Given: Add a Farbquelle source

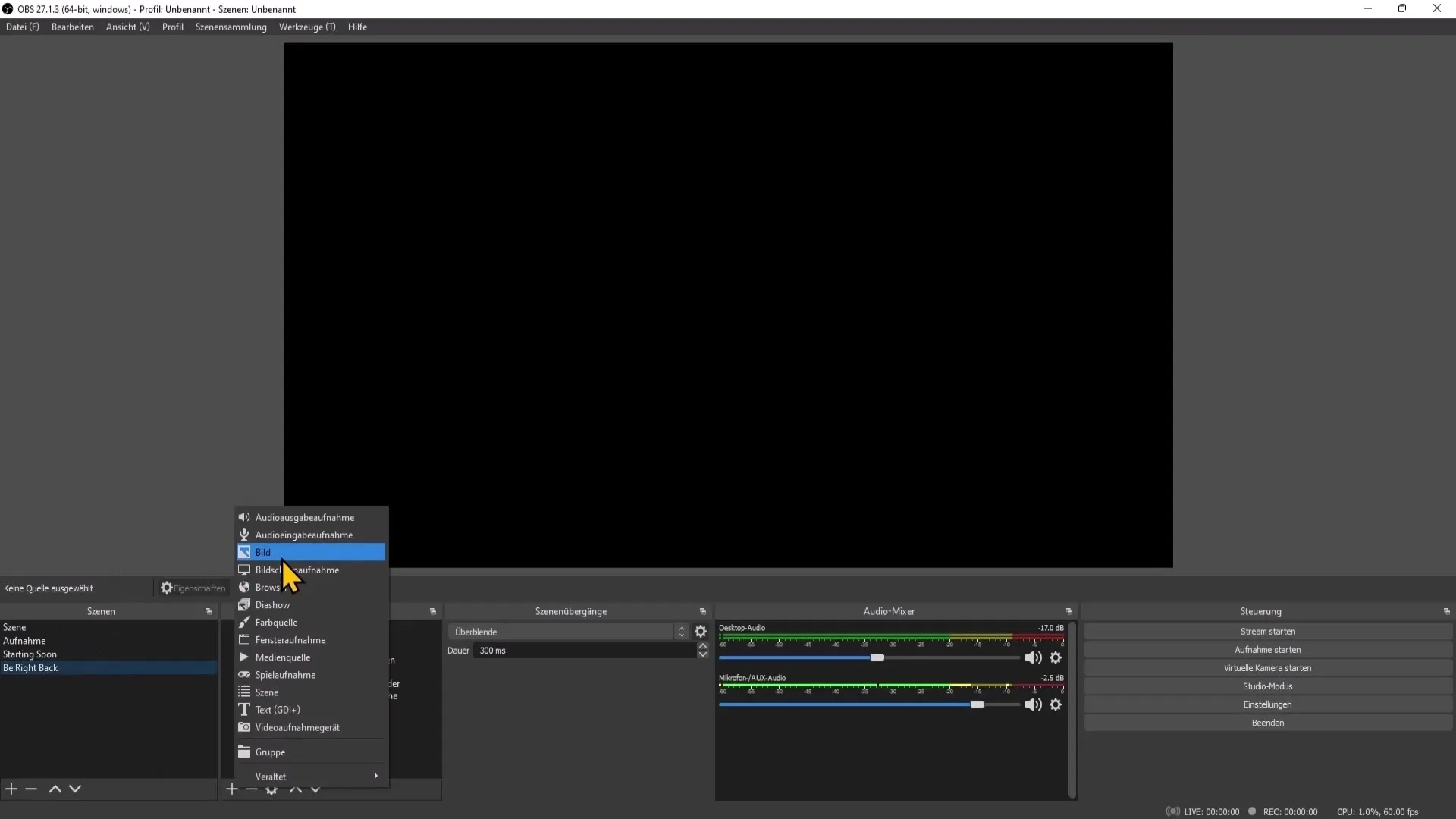Looking at the screenshot, I should point(311,622).
